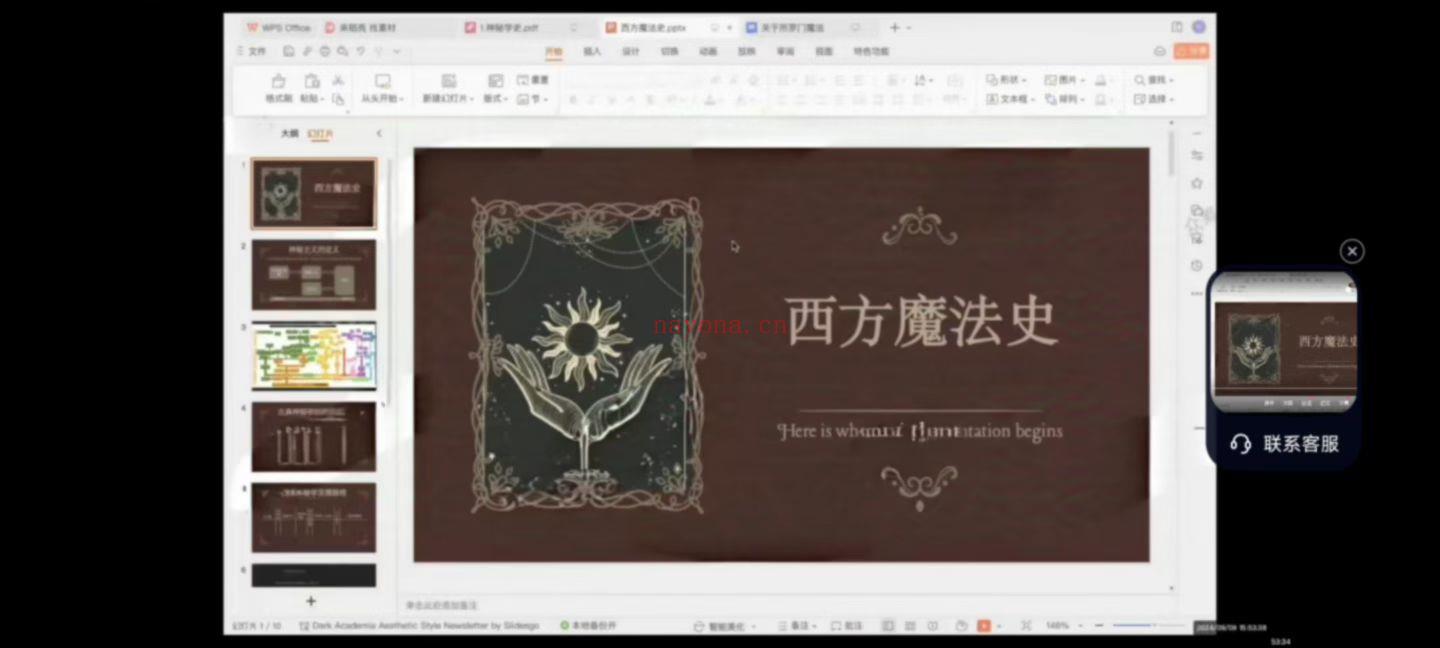Start slideshow with 从头开始 icon
This screenshot has width=1440, height=648.
click(382, 81)
